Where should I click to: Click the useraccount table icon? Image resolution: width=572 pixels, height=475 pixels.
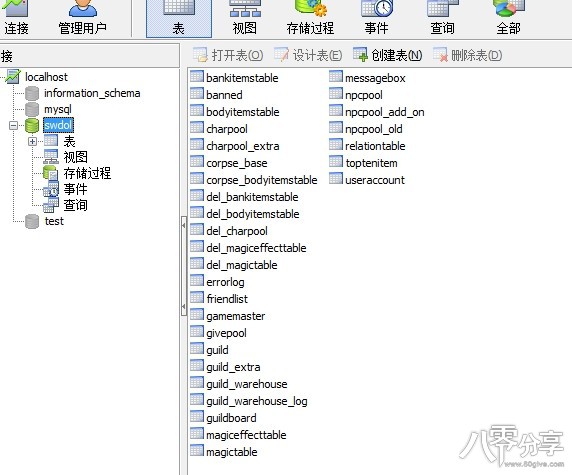pyautogui.click(x=336, y=179)
